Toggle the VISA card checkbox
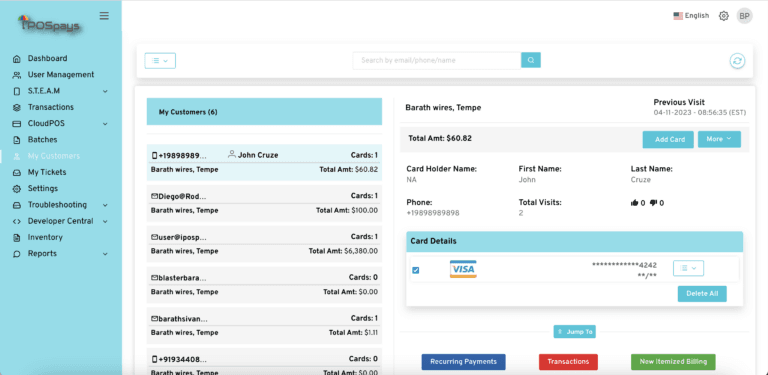The height and width of the screenshot is (375, 768). tap(416, 270)
